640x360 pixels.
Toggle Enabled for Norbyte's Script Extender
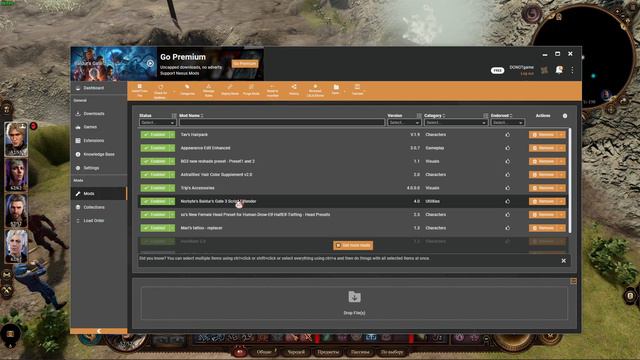pyautogui.click(x=154, y=201)
